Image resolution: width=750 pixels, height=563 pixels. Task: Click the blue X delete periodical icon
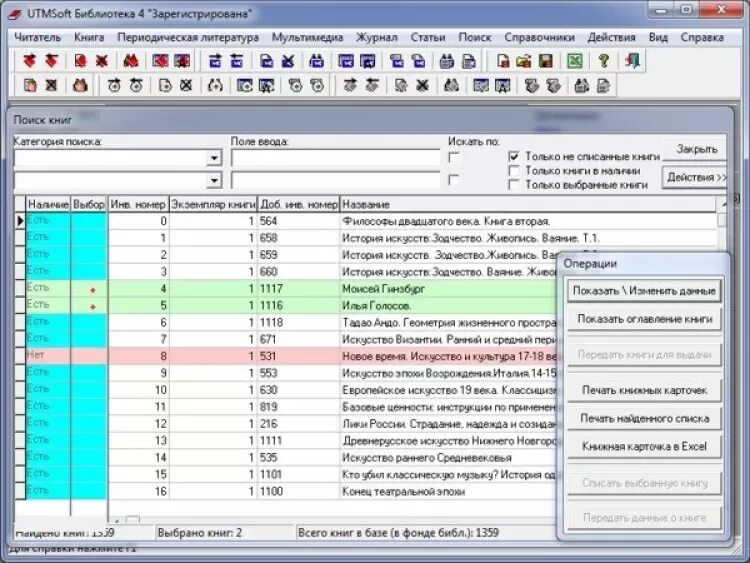287,61
